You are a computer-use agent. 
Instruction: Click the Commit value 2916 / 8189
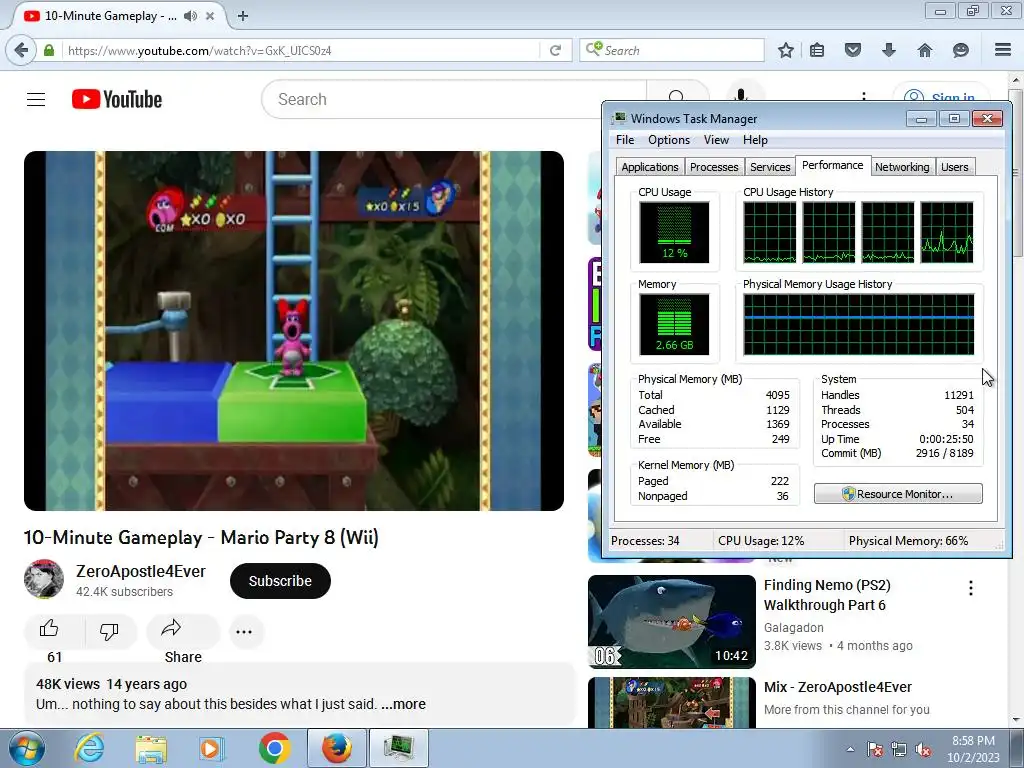[944, 453]
